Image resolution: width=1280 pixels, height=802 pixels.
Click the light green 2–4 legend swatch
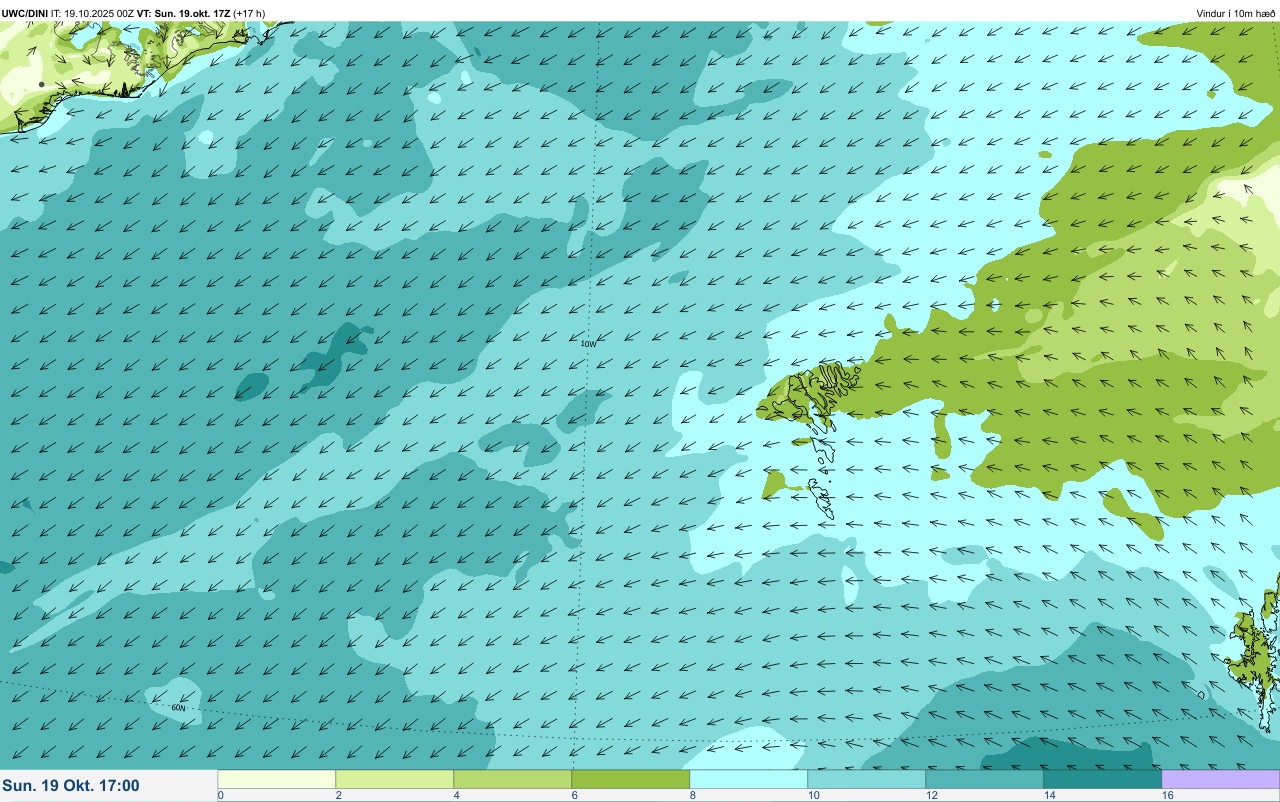tap(395, 778)
